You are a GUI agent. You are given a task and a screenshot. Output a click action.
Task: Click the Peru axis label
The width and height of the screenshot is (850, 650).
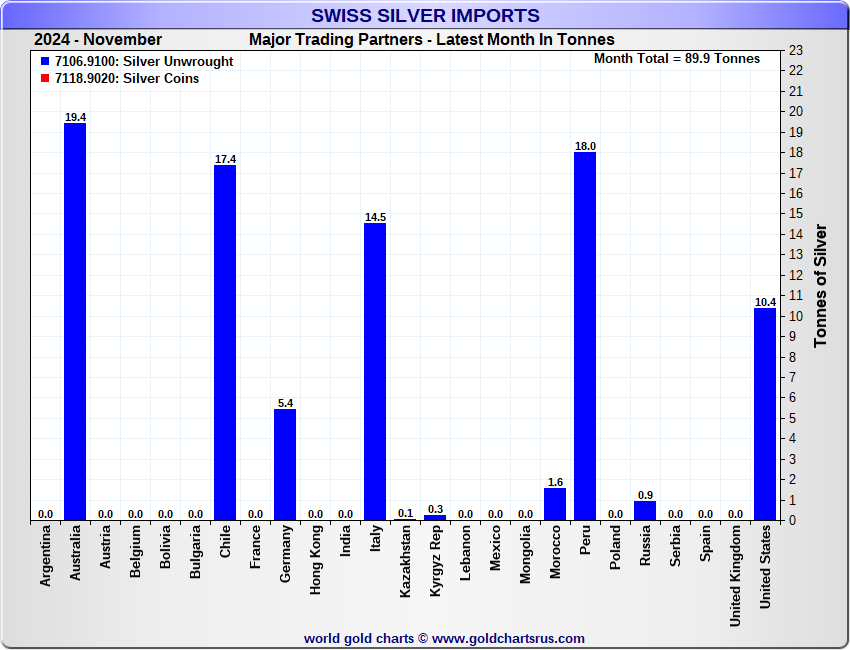(585, 540)
